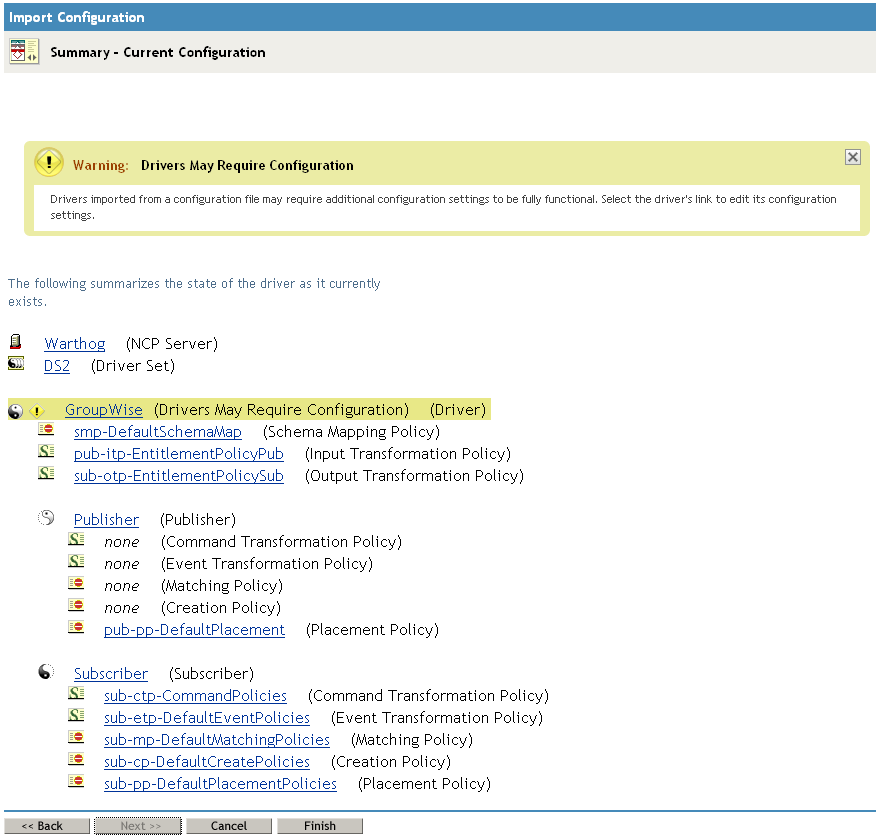Click the "Drivers May Require Configuration" warning title
Screen dimensions: 876x840
tap(247, 165)
